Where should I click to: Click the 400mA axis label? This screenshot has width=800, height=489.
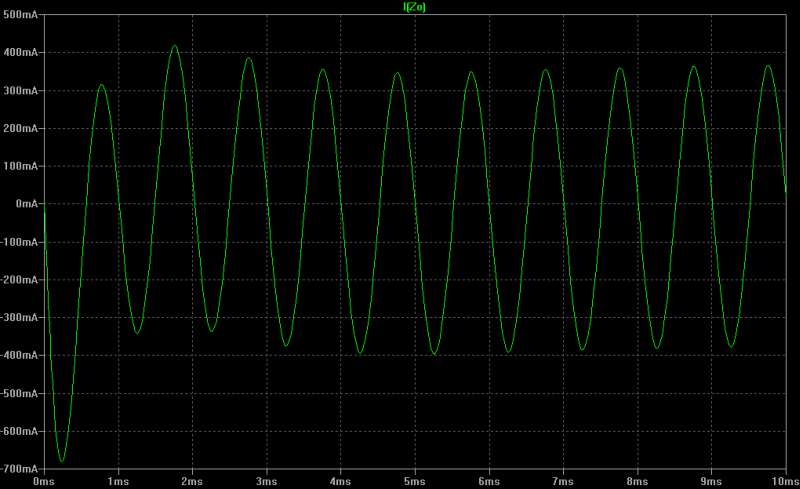pos(20,52)
